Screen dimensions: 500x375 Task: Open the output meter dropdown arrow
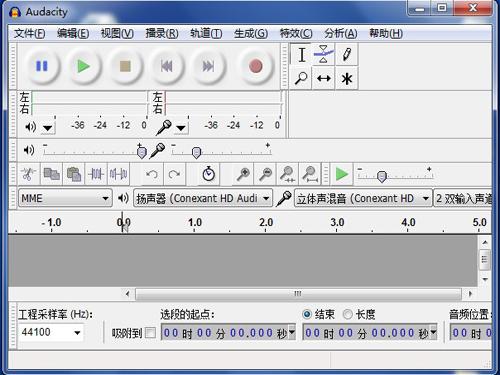(48, 128)
